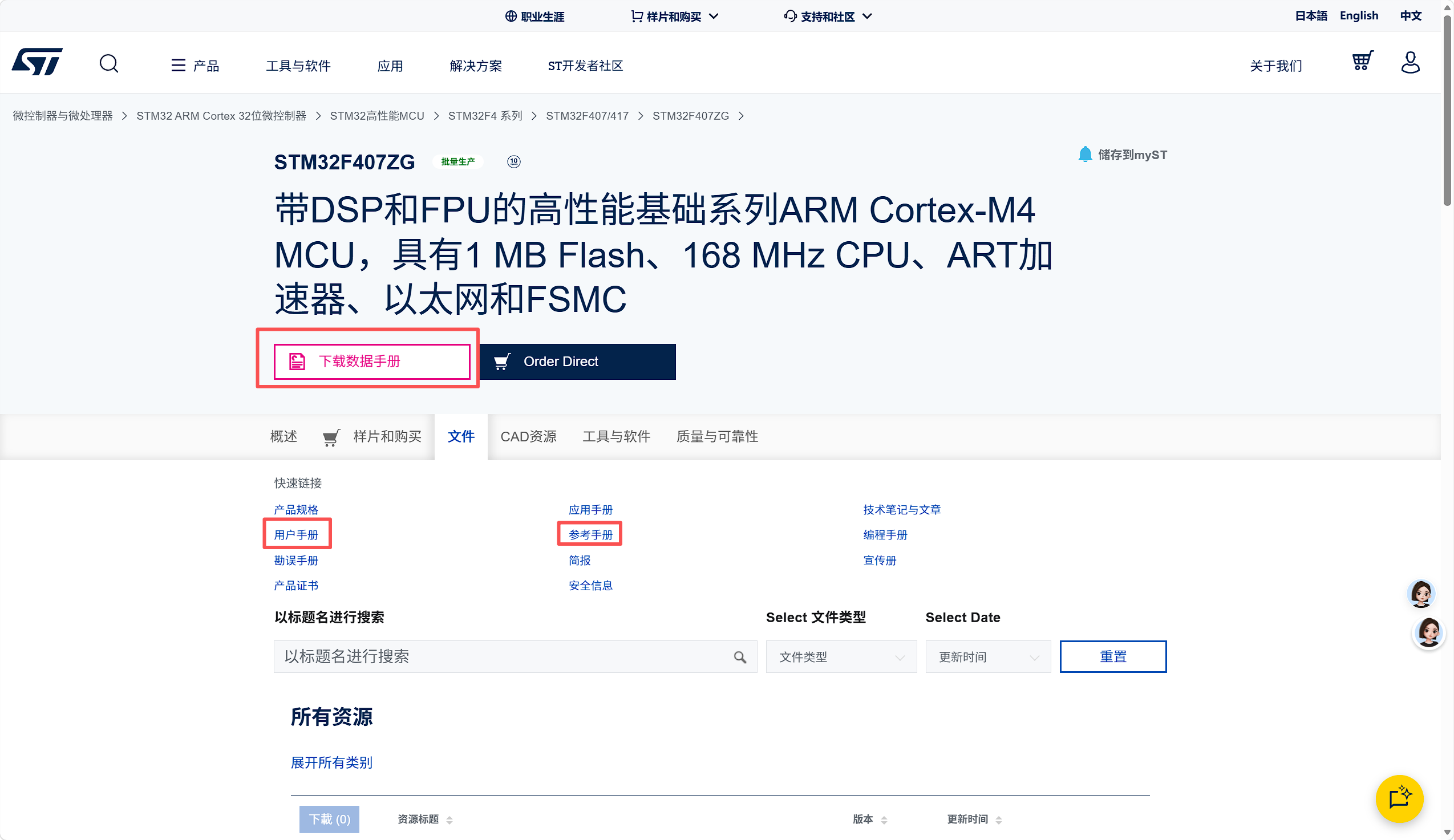
Task: Jump to 编程手册 quick link
Action: tap(885, 535)
